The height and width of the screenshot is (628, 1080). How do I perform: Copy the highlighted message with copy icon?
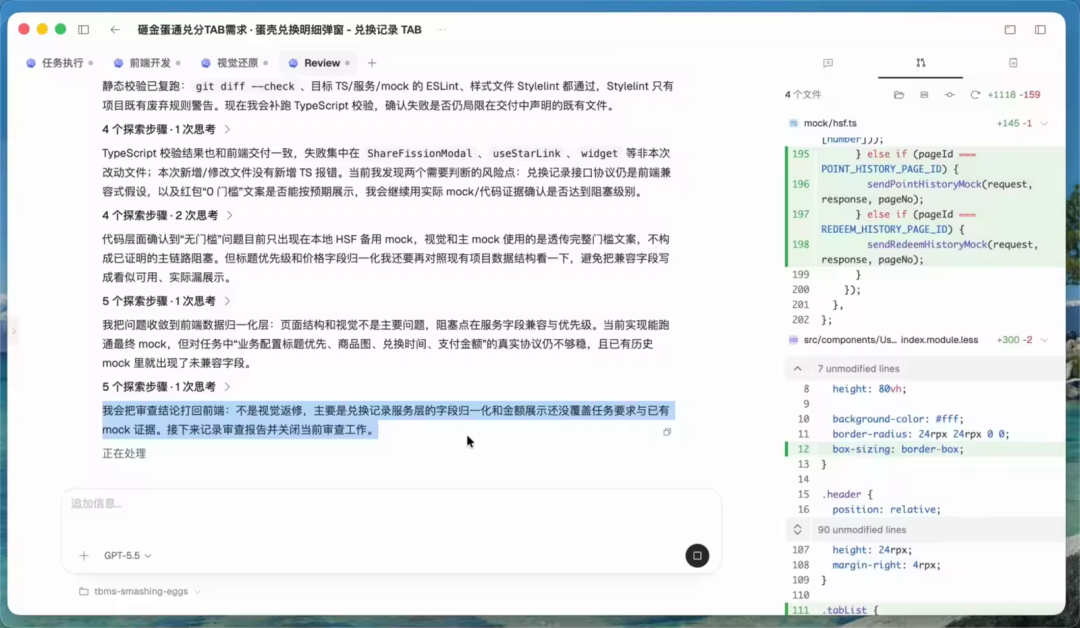click(667, 432)
